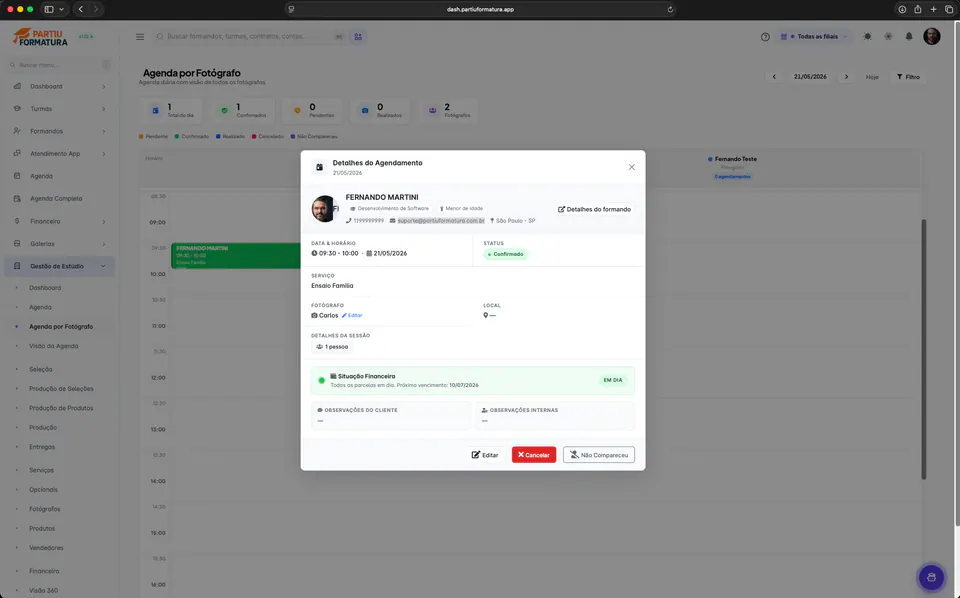Screen dimensions: 960x598
Task: Click Fernando Martini's profile photo
Action: 324,209
